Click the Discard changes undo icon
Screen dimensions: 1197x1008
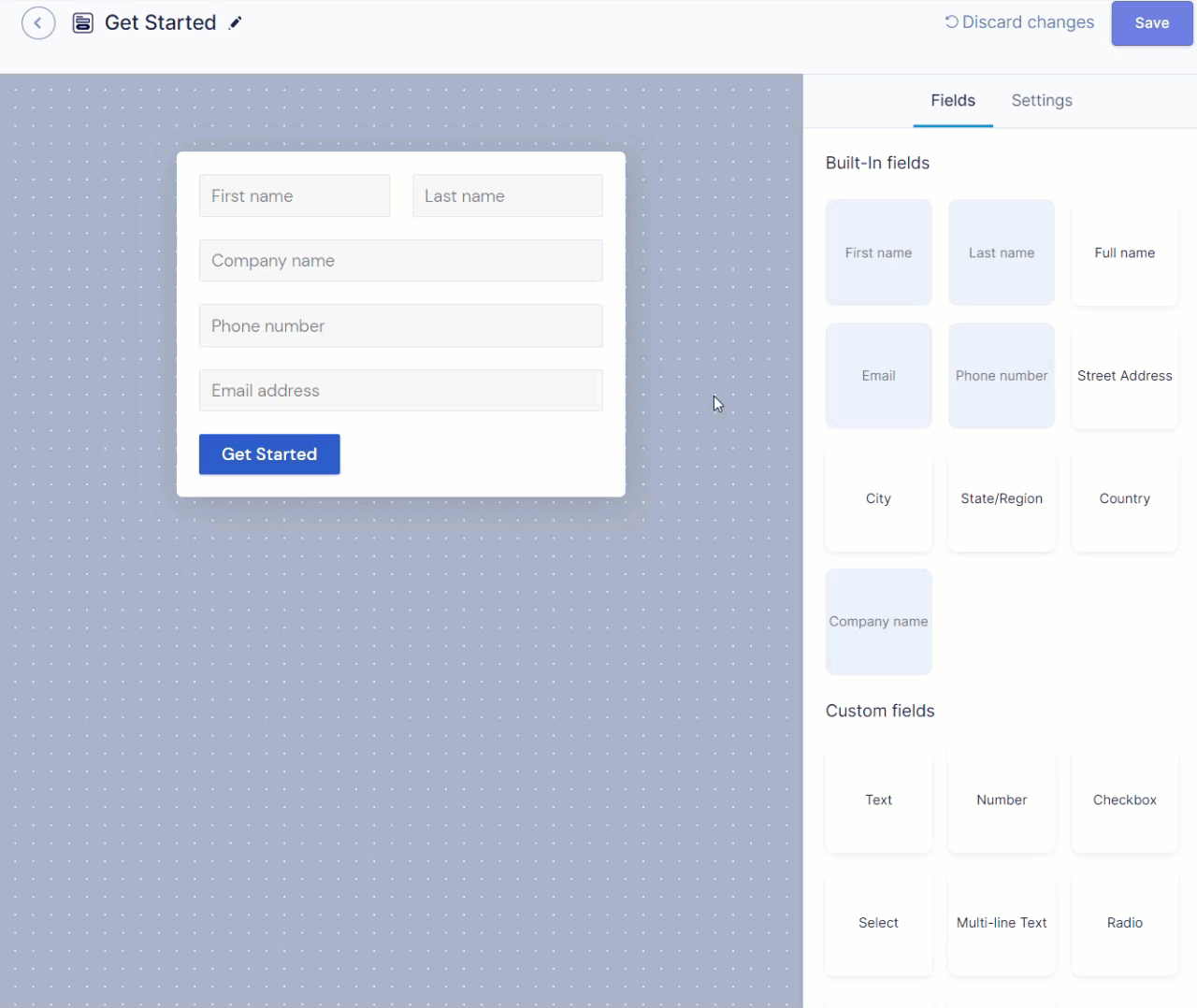[x=951, y=22]
